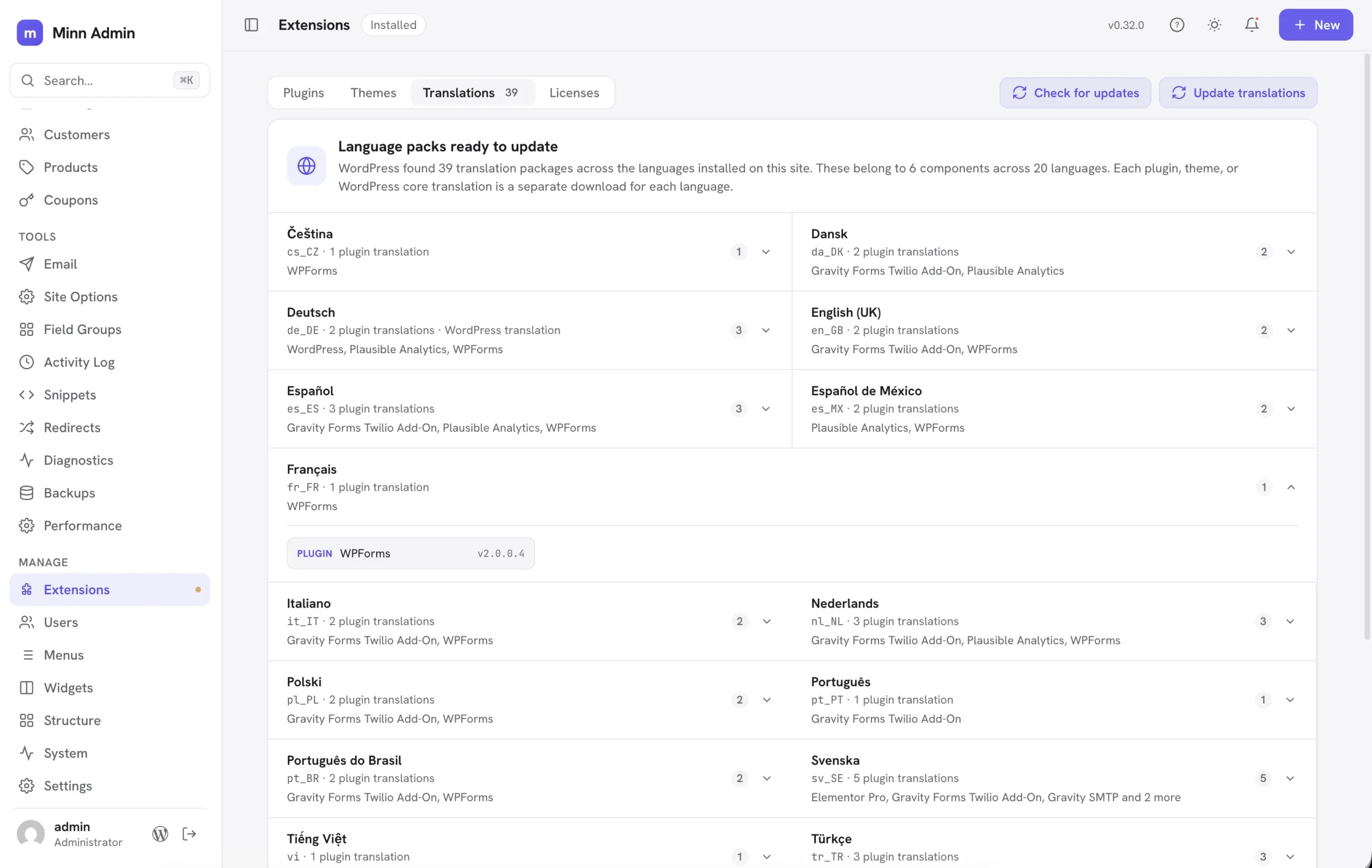
Task: Expand the Čeština language row
Action: [530, 252]
